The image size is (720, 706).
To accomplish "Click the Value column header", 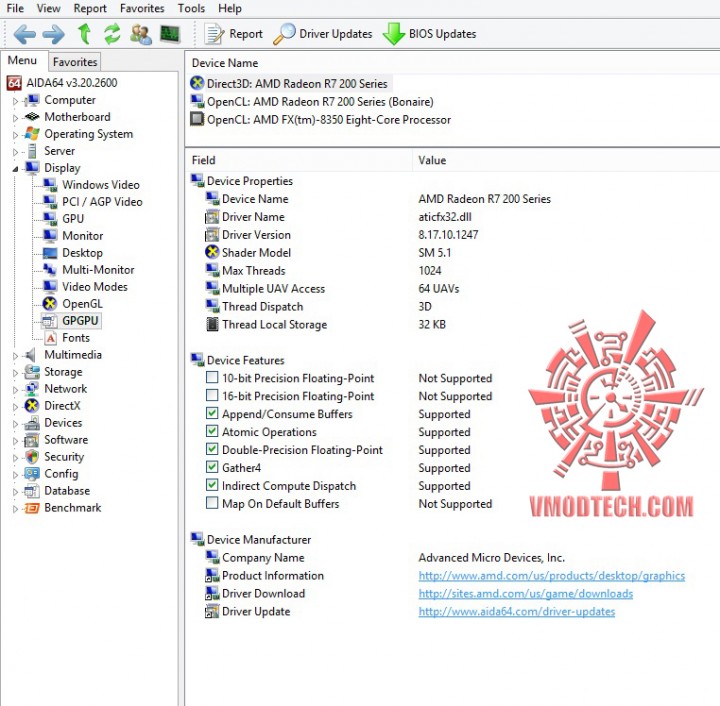I will [566, 160].
